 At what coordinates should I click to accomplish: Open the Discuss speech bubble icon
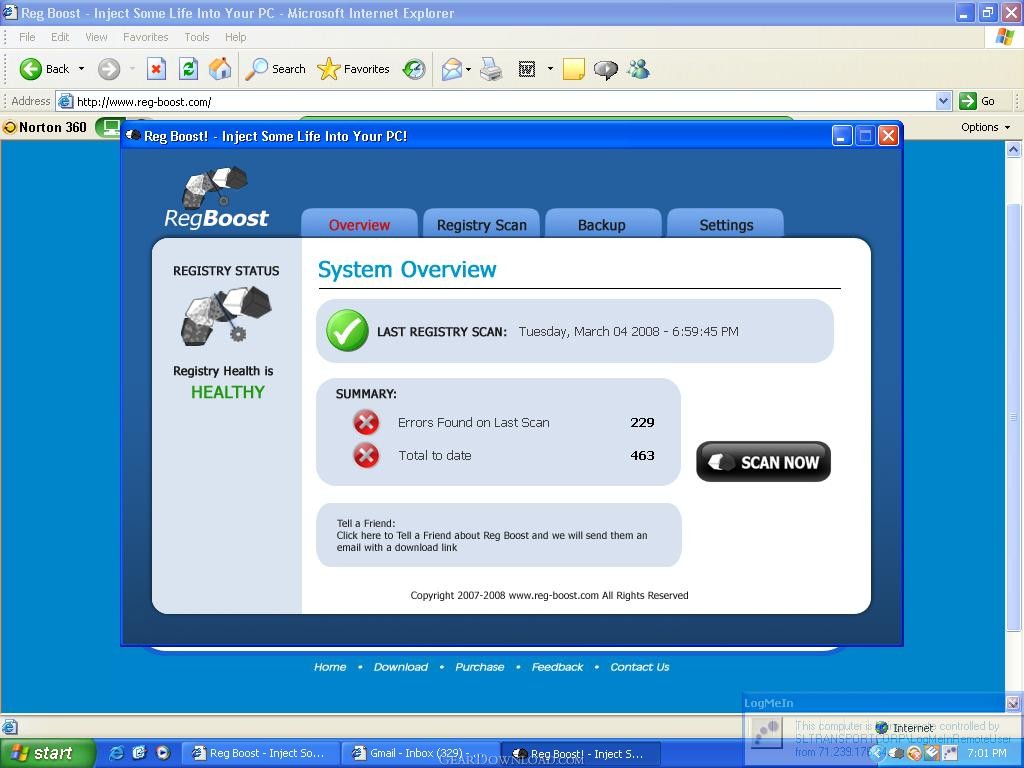pyautogui.click(x=605, y=69)
